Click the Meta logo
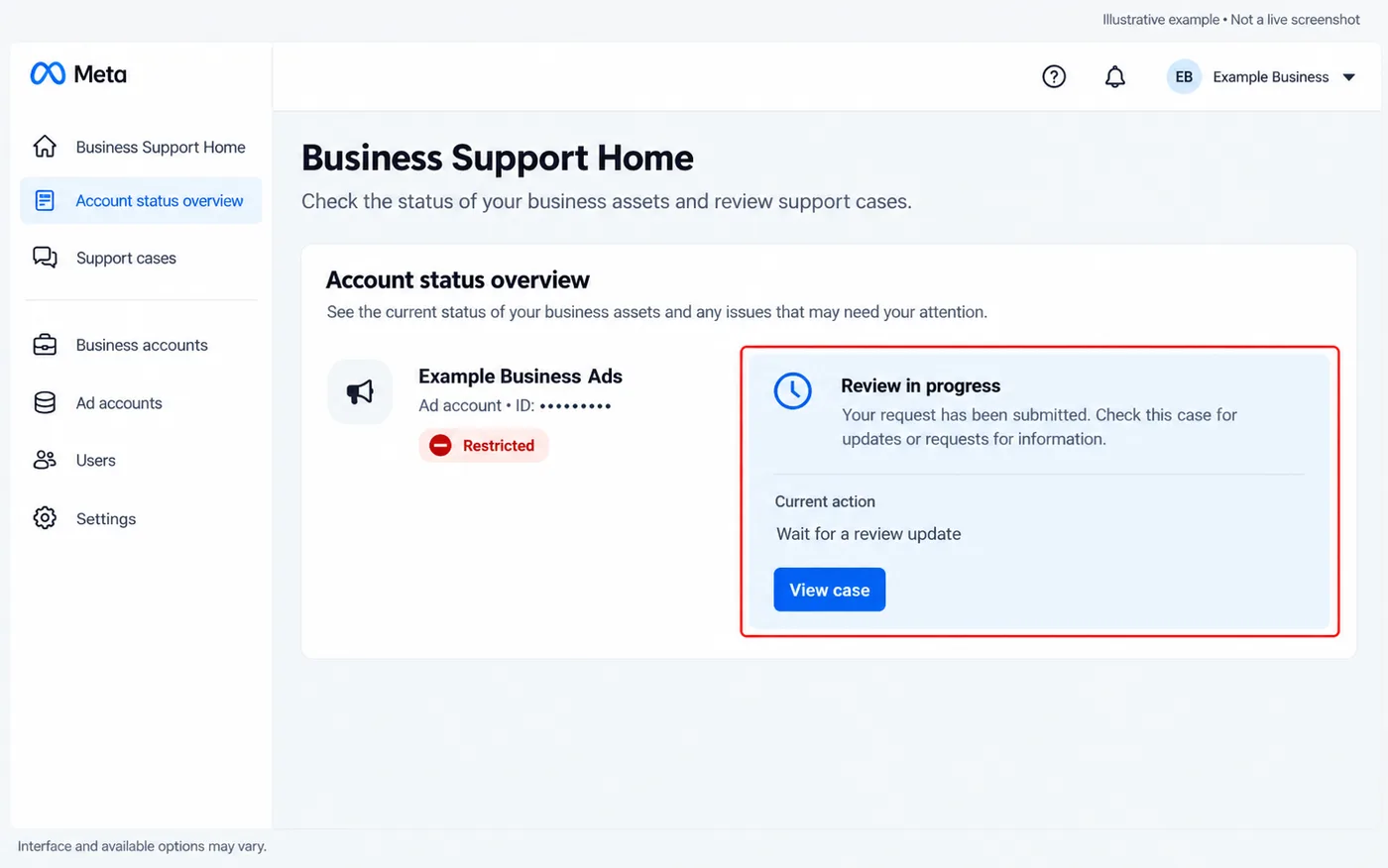This screenshot has height=868, width=1388. [x=78, y=74]
